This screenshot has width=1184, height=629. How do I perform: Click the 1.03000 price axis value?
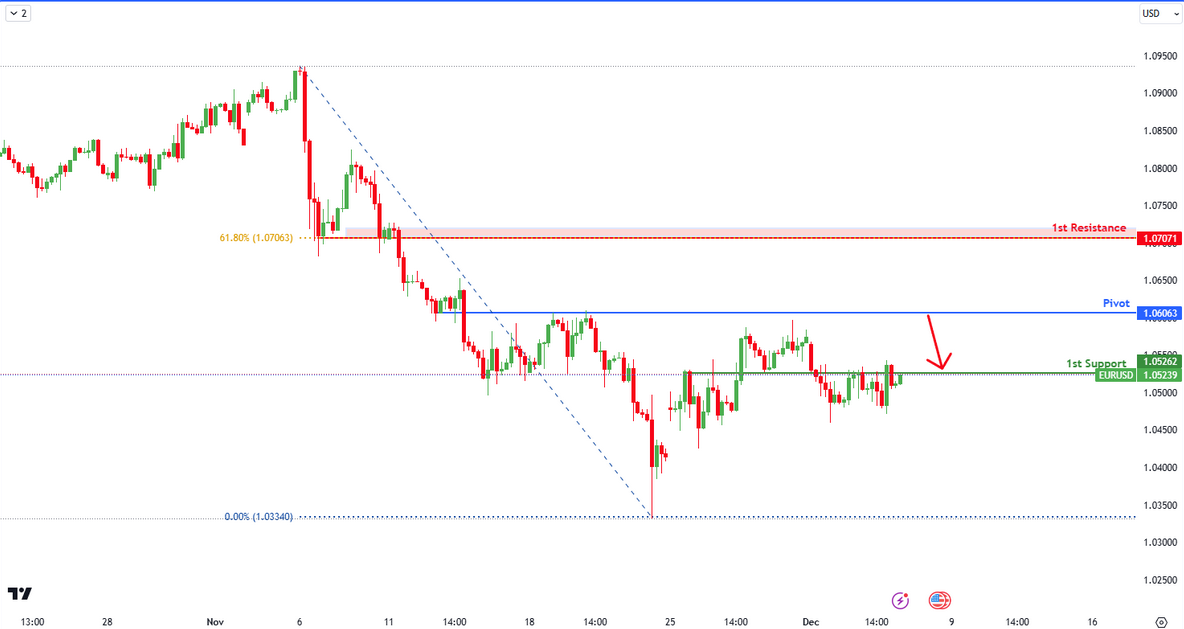[x=1160, y=542]
